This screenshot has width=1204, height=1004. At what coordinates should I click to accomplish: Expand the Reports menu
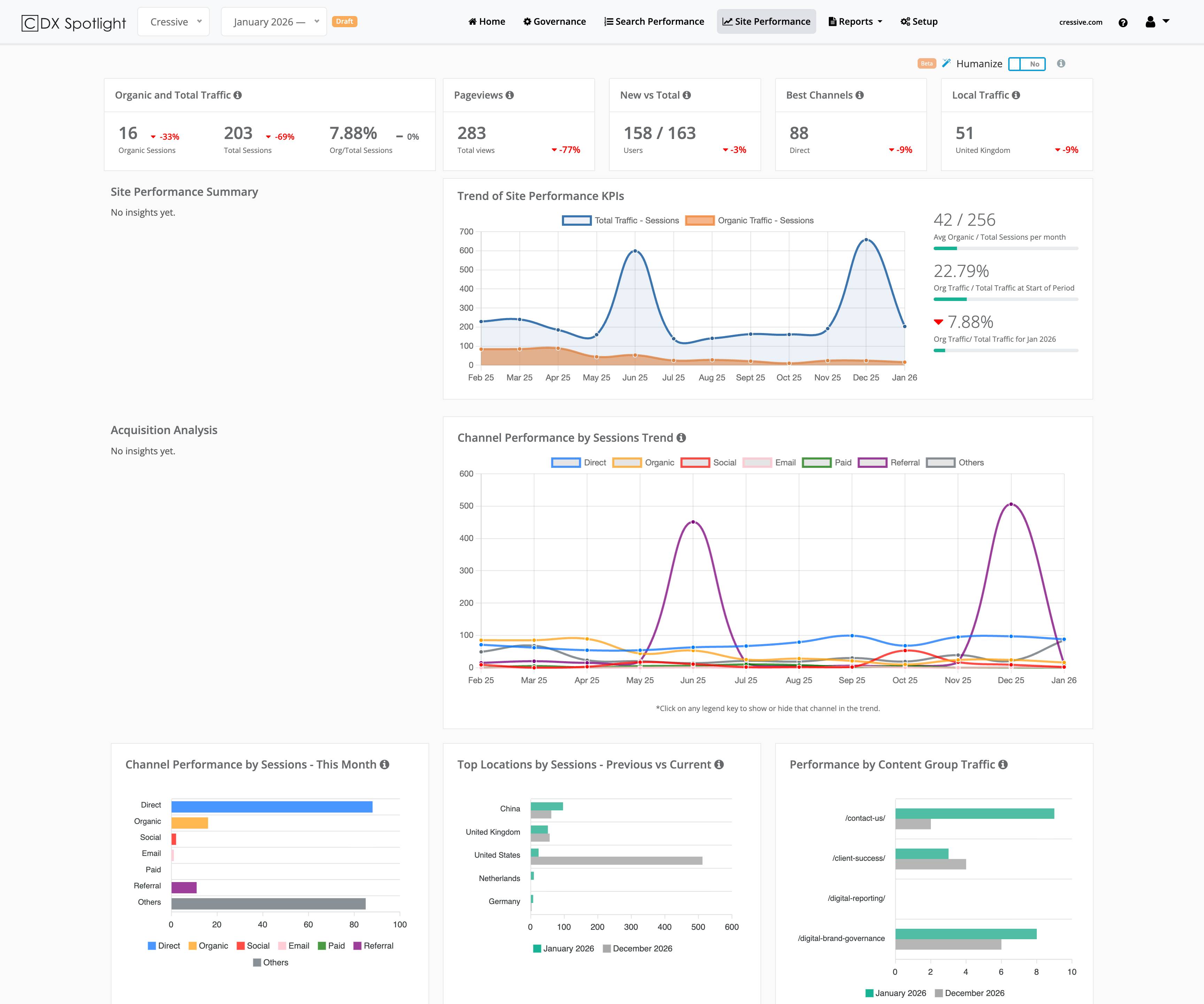(x=855, y=21)
